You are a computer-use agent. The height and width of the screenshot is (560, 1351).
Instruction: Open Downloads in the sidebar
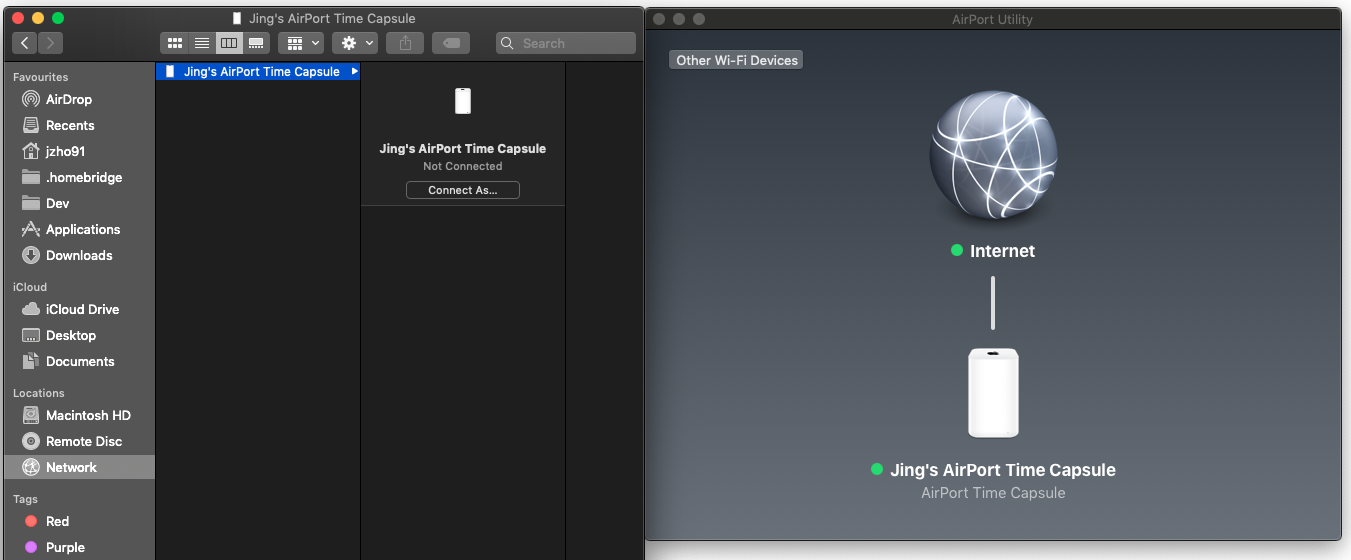point(78,255)
